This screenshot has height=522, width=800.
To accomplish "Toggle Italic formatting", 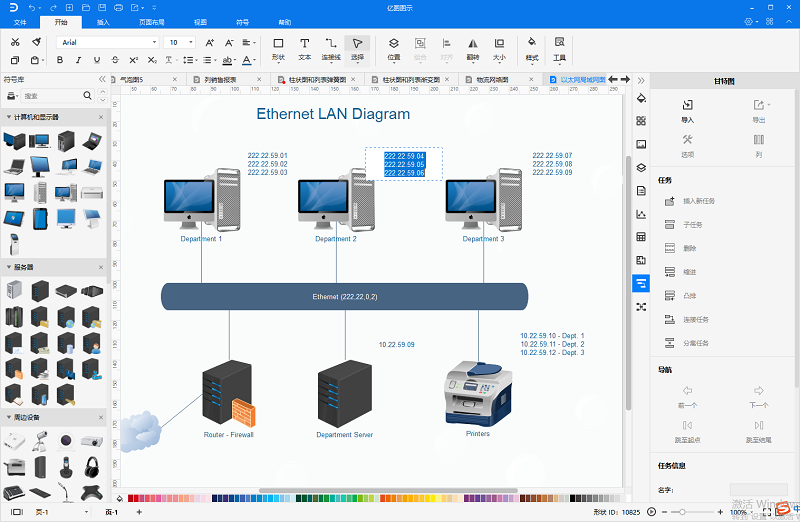I will pyautogui.click(x=79, y=60).
